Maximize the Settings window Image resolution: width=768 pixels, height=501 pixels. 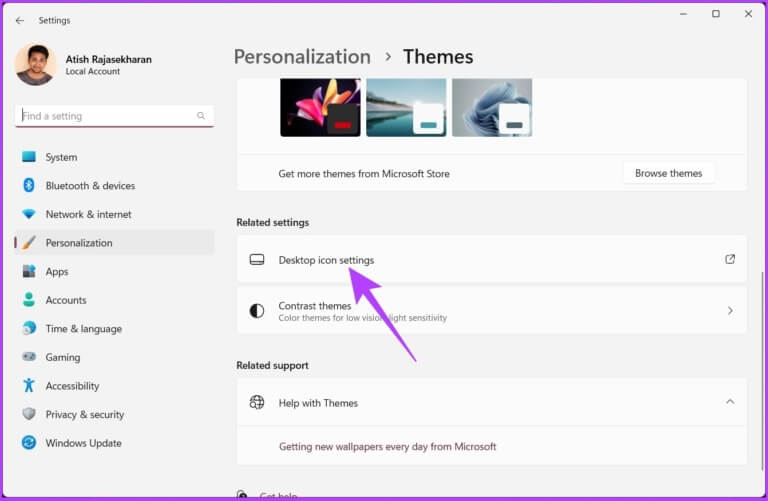click(x=716, y=14)
